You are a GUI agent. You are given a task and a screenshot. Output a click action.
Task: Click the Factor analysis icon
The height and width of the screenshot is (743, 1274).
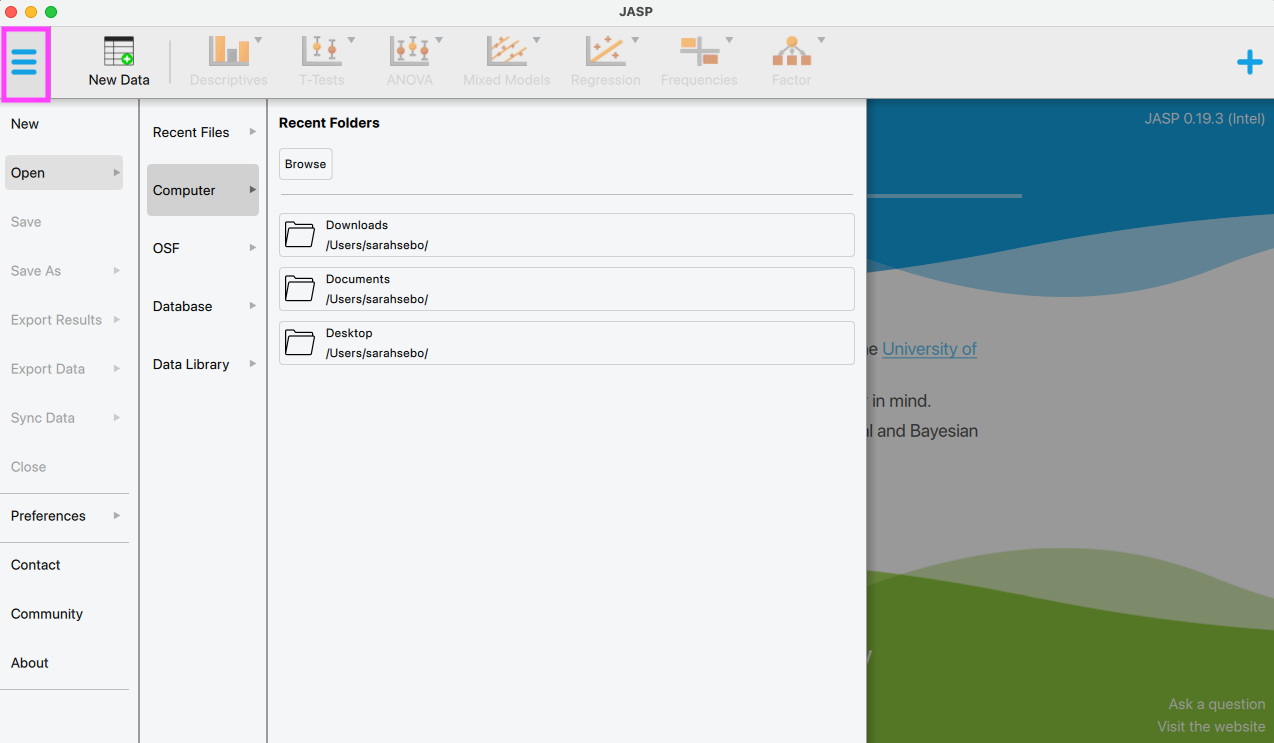click(x=791, y=53)
